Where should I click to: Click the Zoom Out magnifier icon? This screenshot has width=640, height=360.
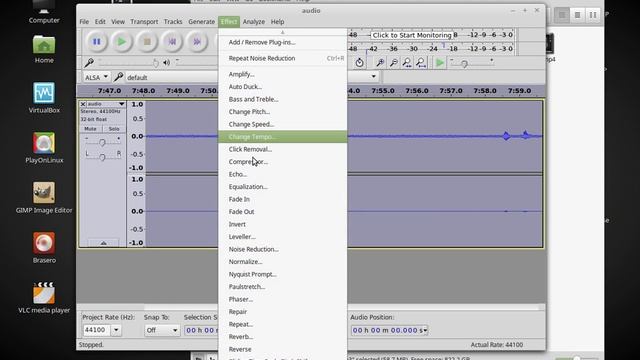(x=394, y=63)
